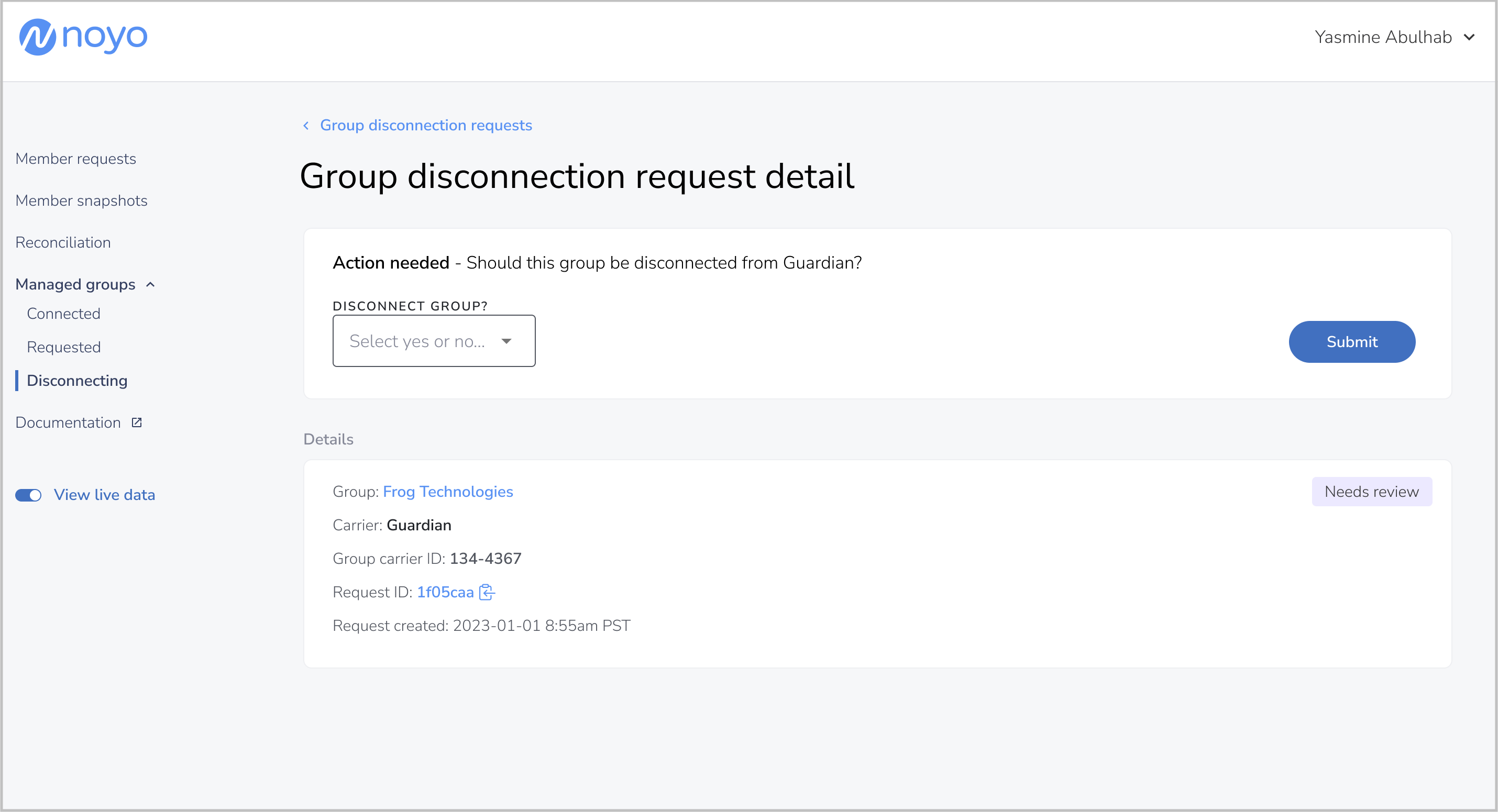Click the Details section label
This screenshot has height=812, width=1498.
[x=328, y=439]
